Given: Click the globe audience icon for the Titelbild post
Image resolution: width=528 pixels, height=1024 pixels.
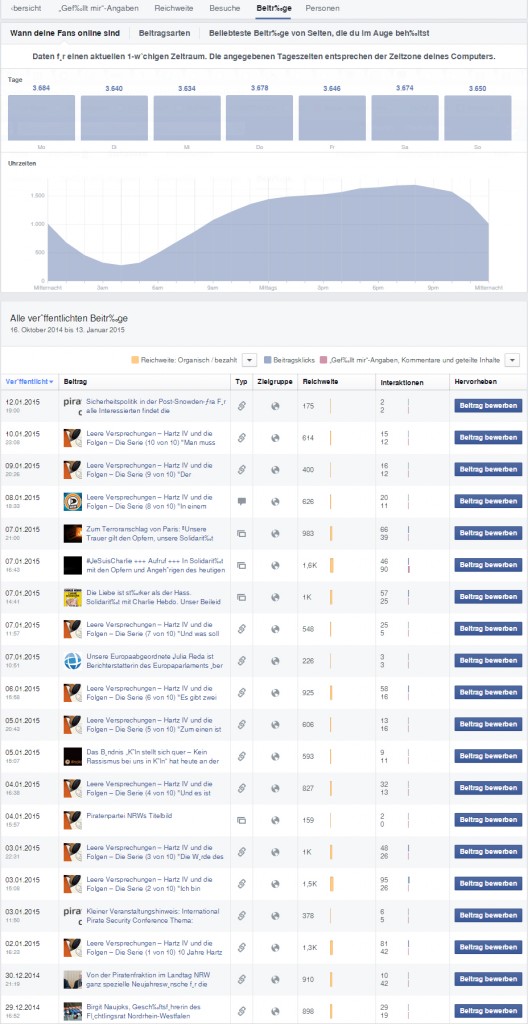Looking at the screenshot, I should click(x=275, y=820).
